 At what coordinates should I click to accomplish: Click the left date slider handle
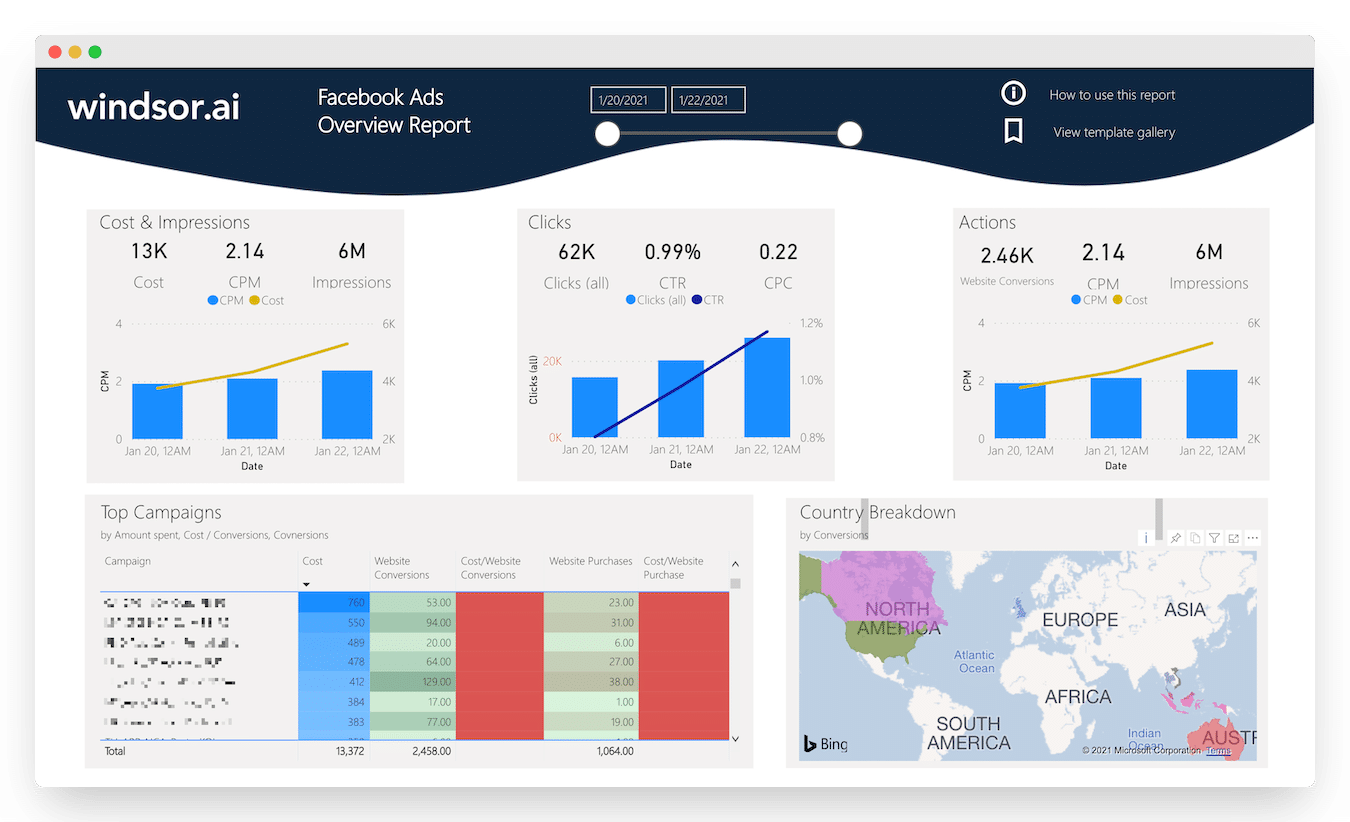[607, 134]
